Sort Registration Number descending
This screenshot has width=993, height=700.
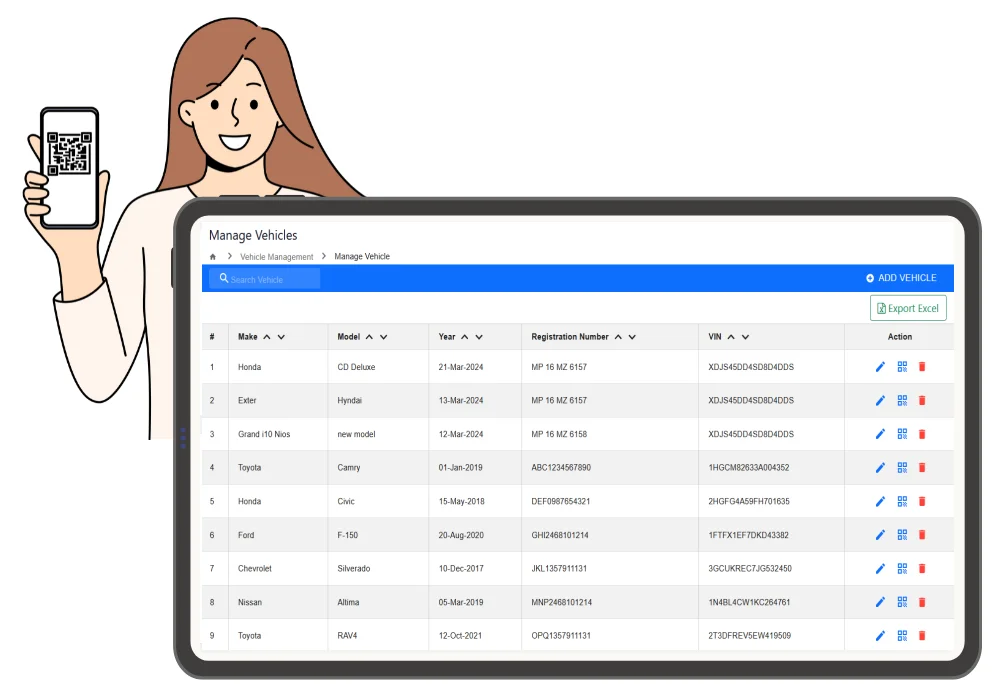pos(632,337)
